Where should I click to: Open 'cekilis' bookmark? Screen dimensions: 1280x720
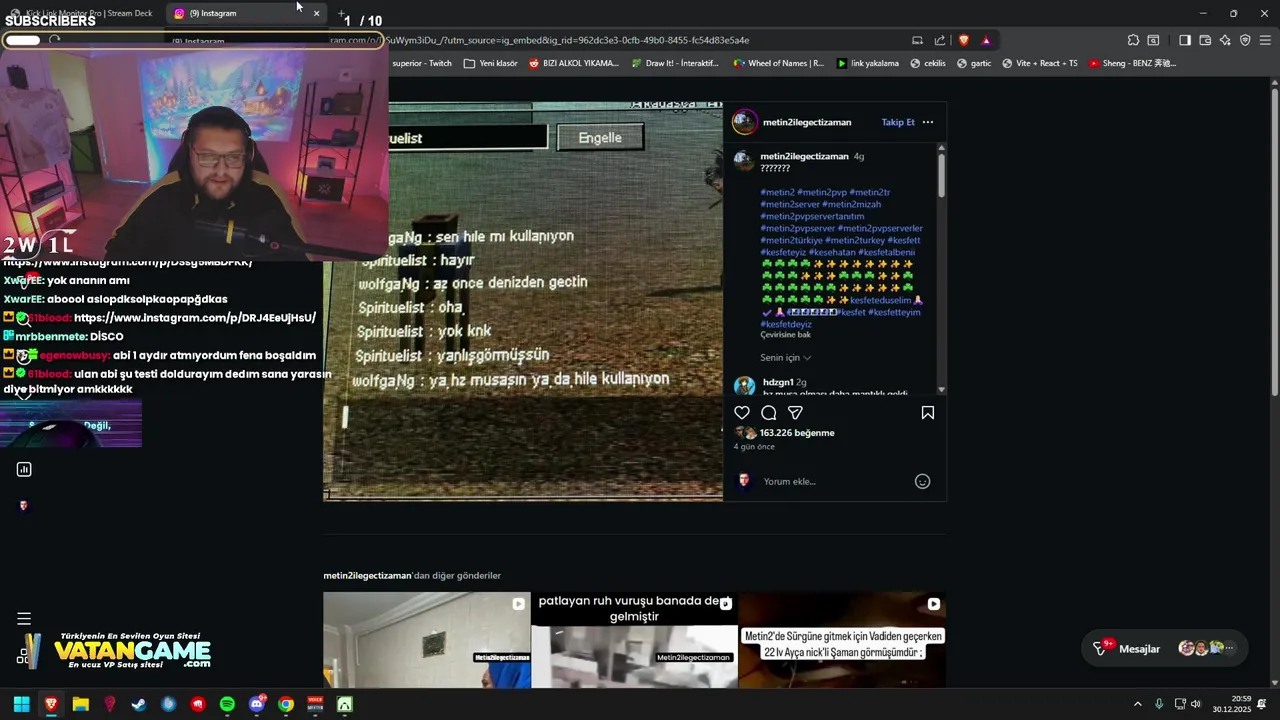(x=928, y=63)
